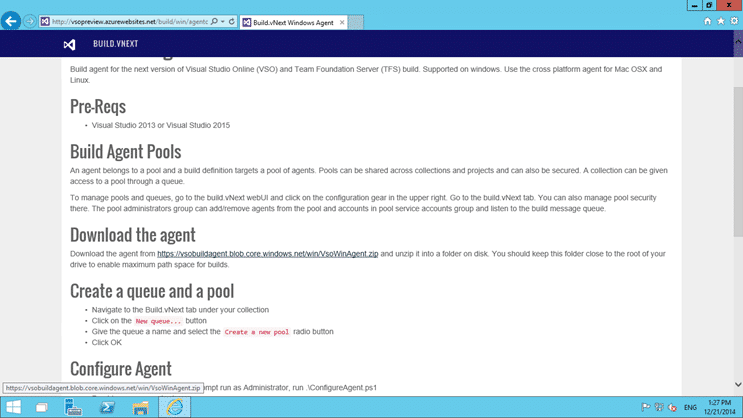The height and width of the screenshot is (418, 743).
Task: Open the browser Home icon
Action: pos(707,21)
